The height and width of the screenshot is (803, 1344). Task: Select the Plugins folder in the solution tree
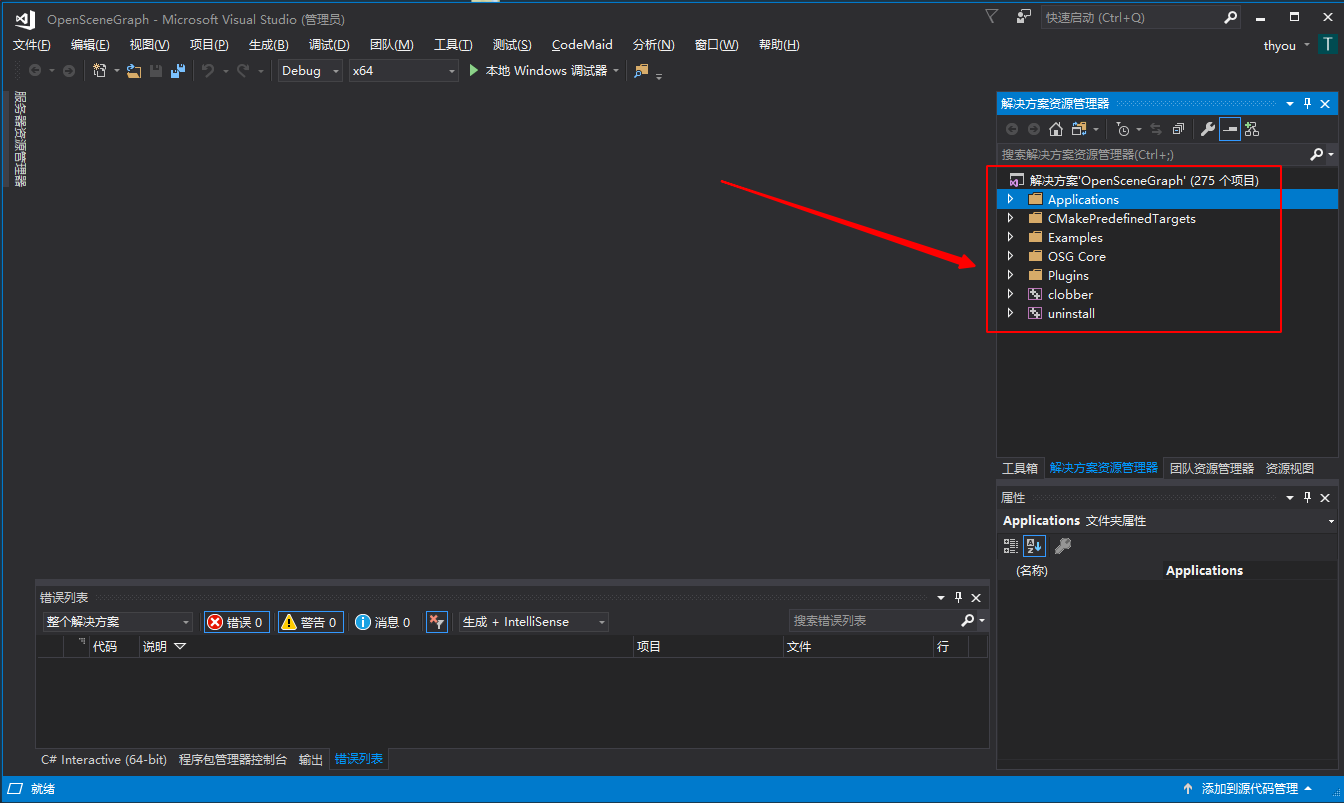(x=1068, y=276)
